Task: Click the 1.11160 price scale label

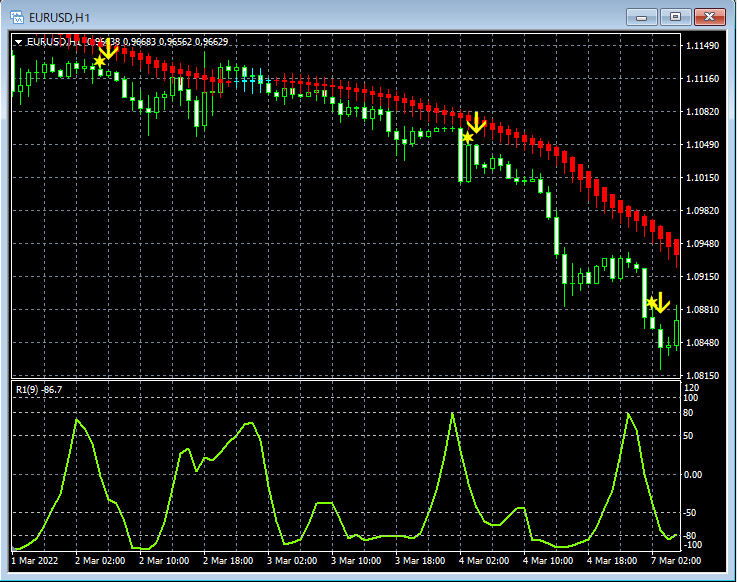Action: coord(702,79)
